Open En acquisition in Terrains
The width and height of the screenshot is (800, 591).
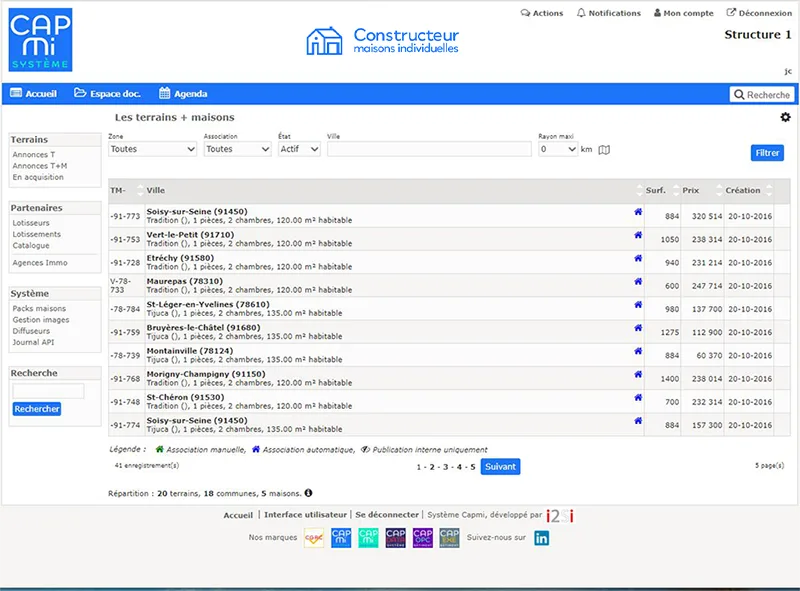(38, 177)
